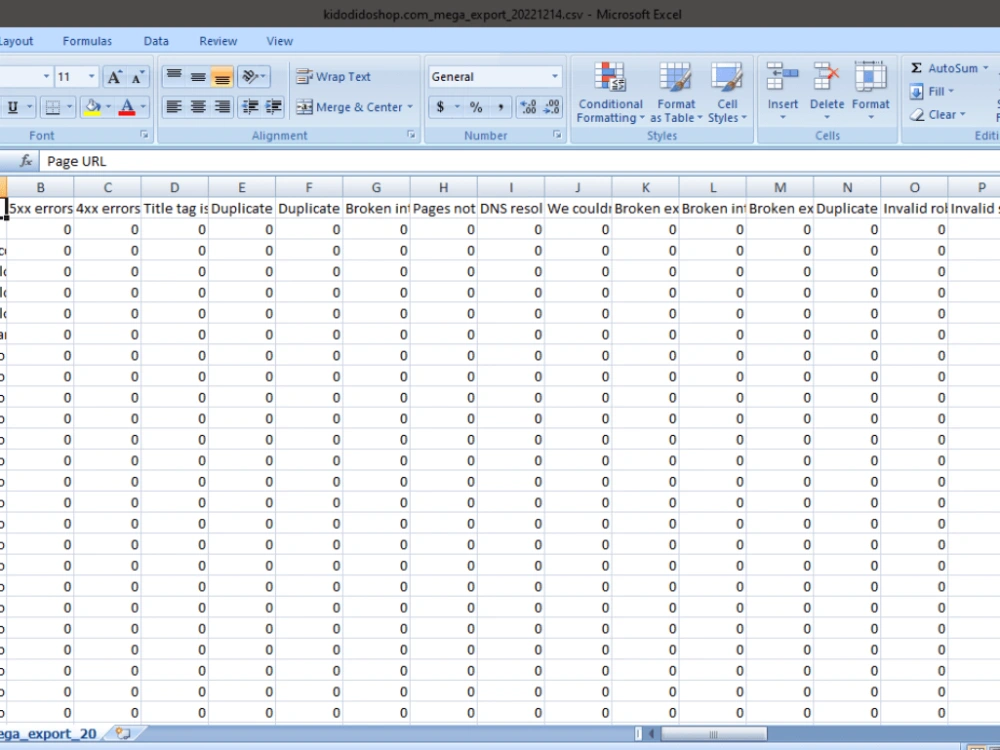Select column H header
Viewport: 1000px width, 750px height.
[x=443, y=188]
